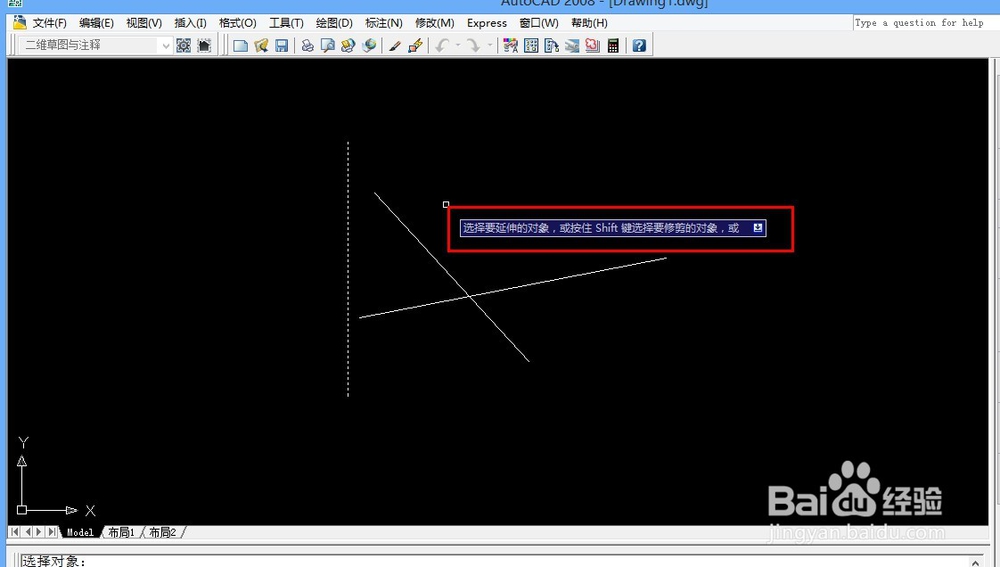Open the QuickCalc calculator icon
The image size is (1000, 567).
[613, 45]
